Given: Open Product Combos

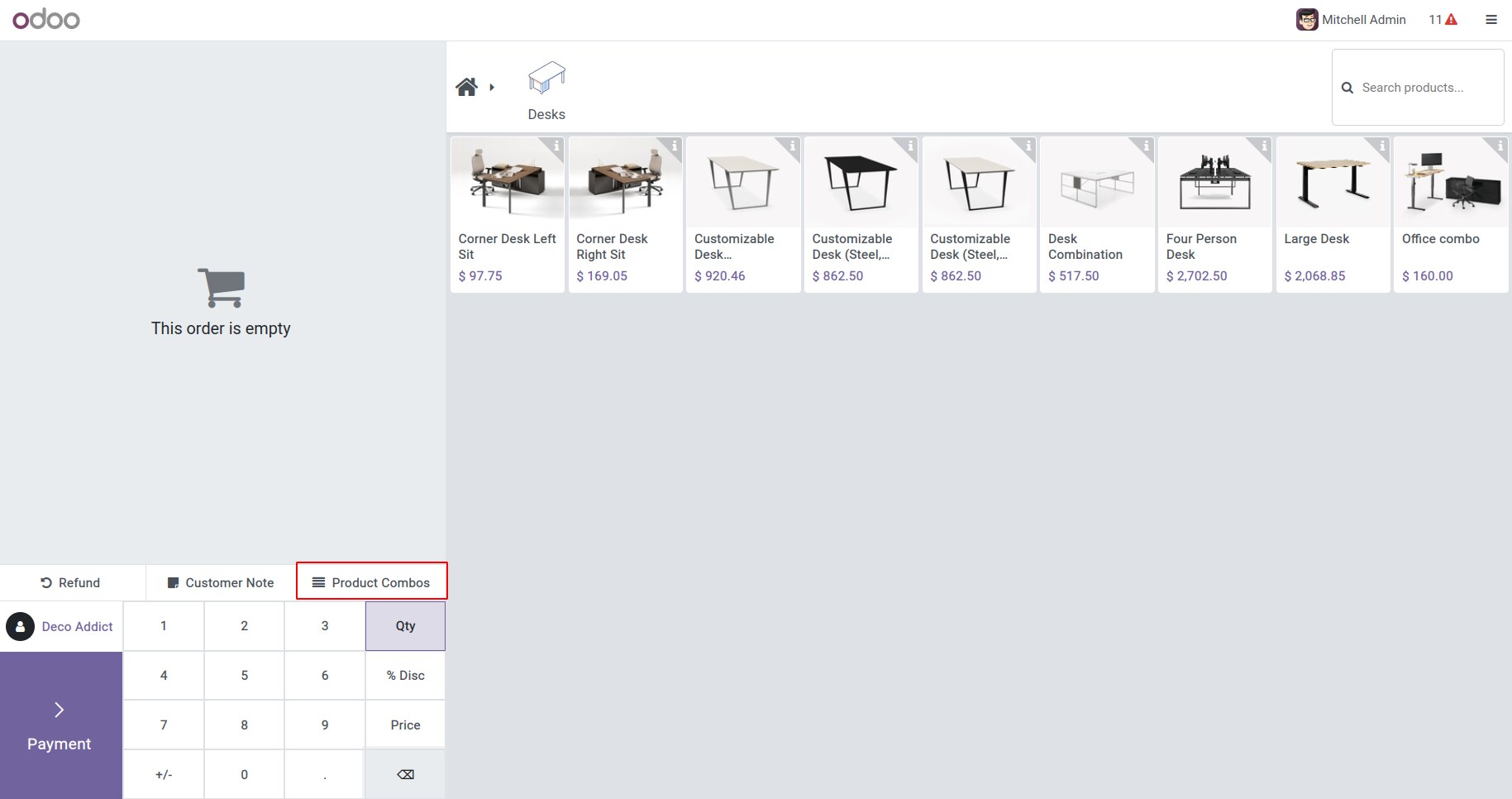Looking at the screenshot, I should pyautogui.click(x=372, y=581).
